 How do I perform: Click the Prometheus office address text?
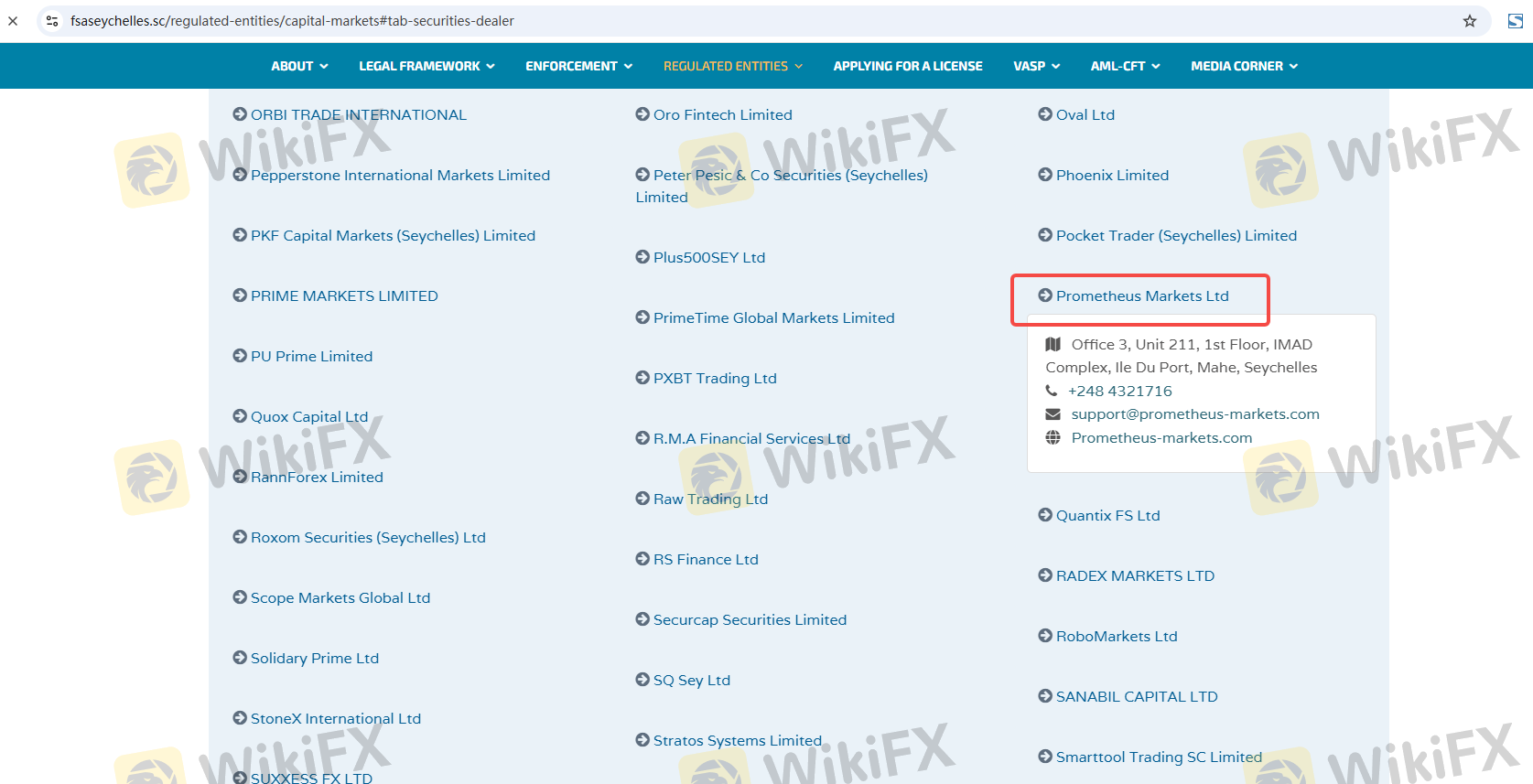[1182, 356]
